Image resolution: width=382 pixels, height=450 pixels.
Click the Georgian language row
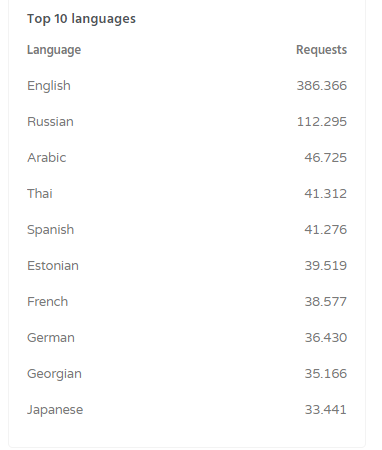(x=187, y=374)
